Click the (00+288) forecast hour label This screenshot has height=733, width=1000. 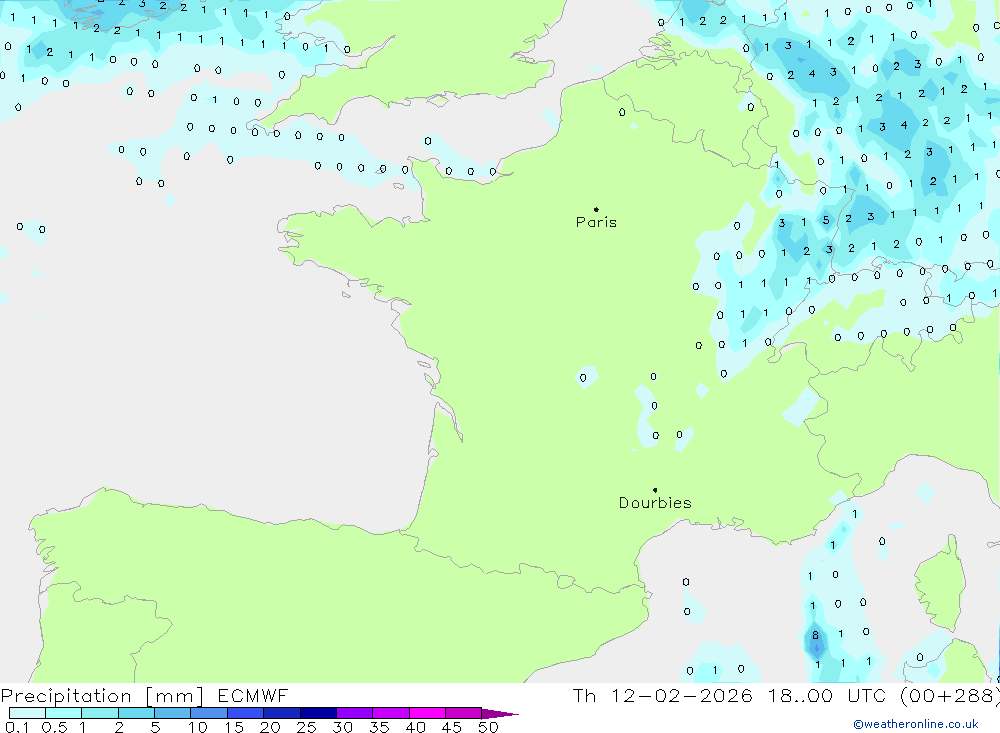point(949,695)
